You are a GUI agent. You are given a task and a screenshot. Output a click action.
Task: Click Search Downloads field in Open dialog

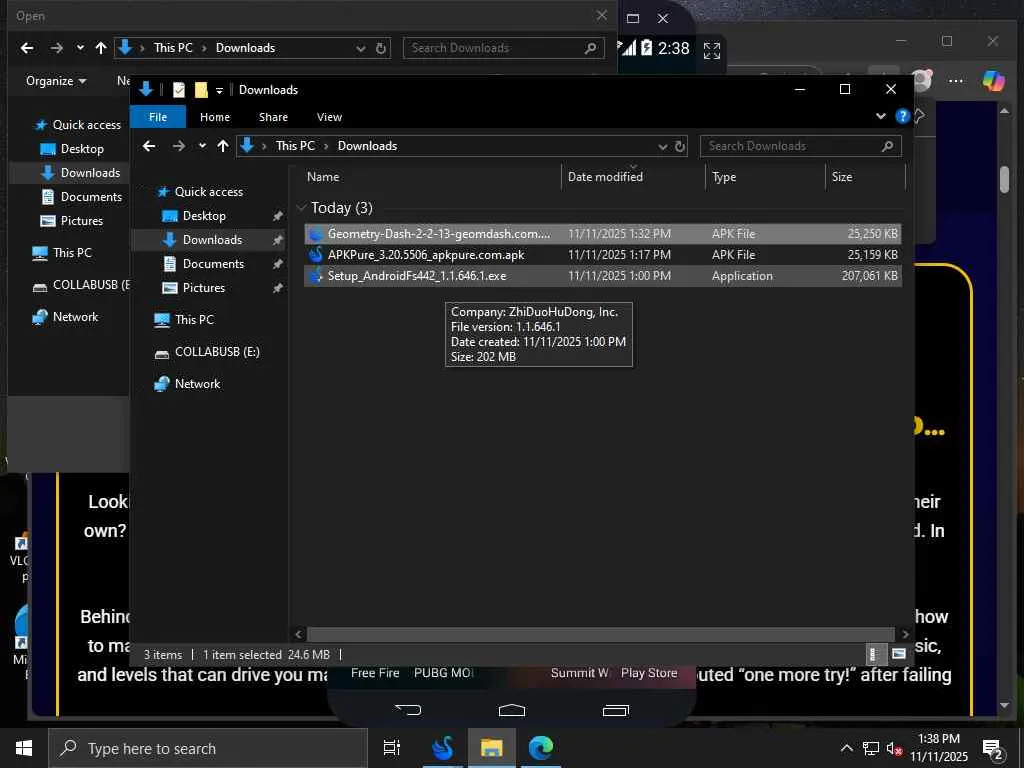point(503,48)
